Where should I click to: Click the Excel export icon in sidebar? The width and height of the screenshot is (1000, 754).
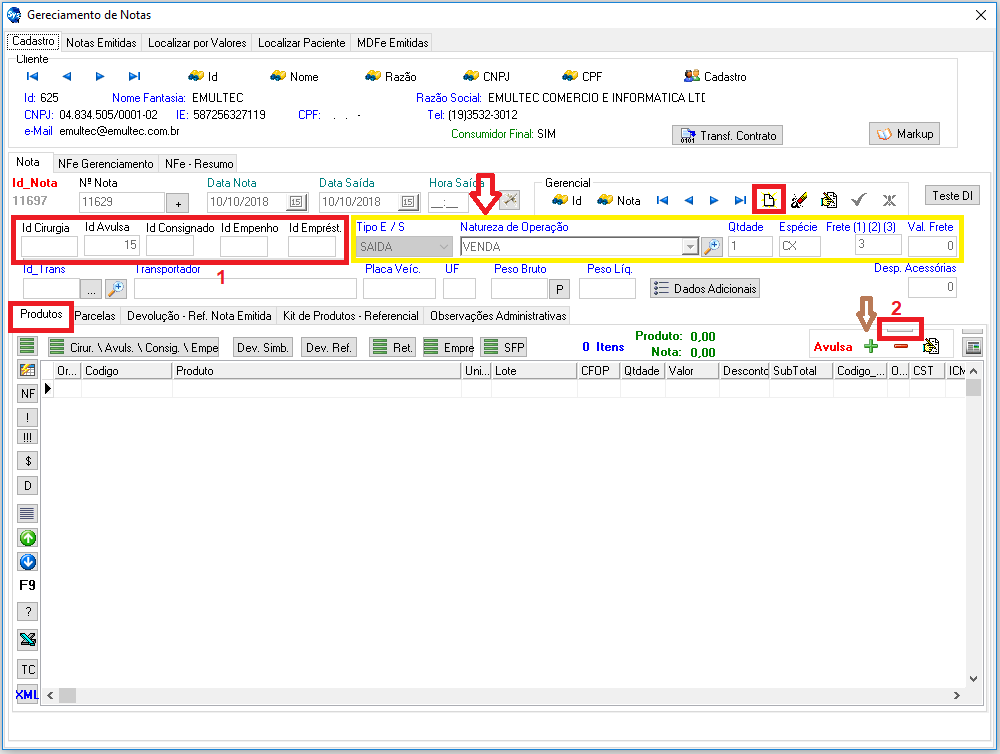[x=28, y=639]
